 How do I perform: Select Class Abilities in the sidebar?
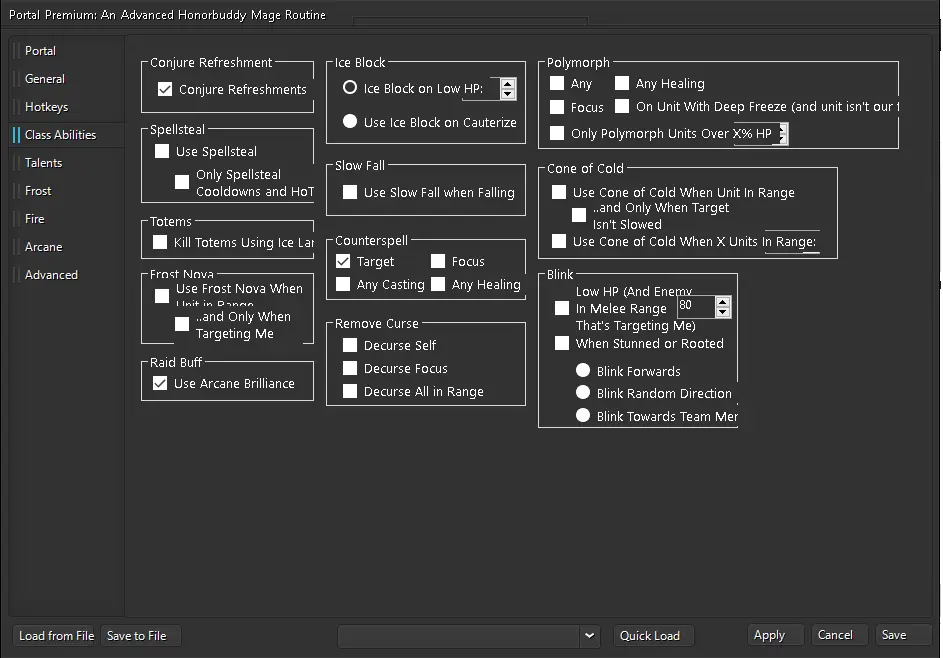coord(60,135)
